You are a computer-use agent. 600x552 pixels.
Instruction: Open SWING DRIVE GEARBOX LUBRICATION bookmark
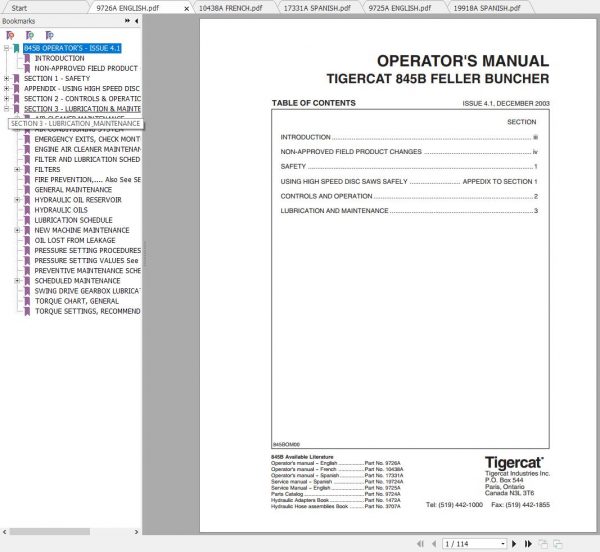[88, 291]
